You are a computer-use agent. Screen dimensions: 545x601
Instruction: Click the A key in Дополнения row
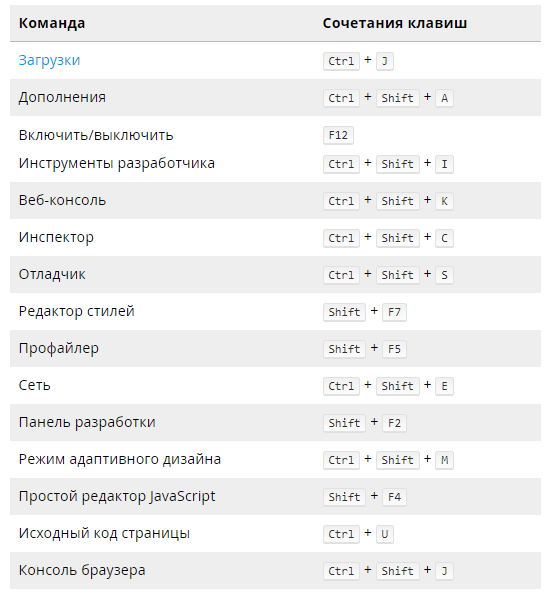pos(444,98)
